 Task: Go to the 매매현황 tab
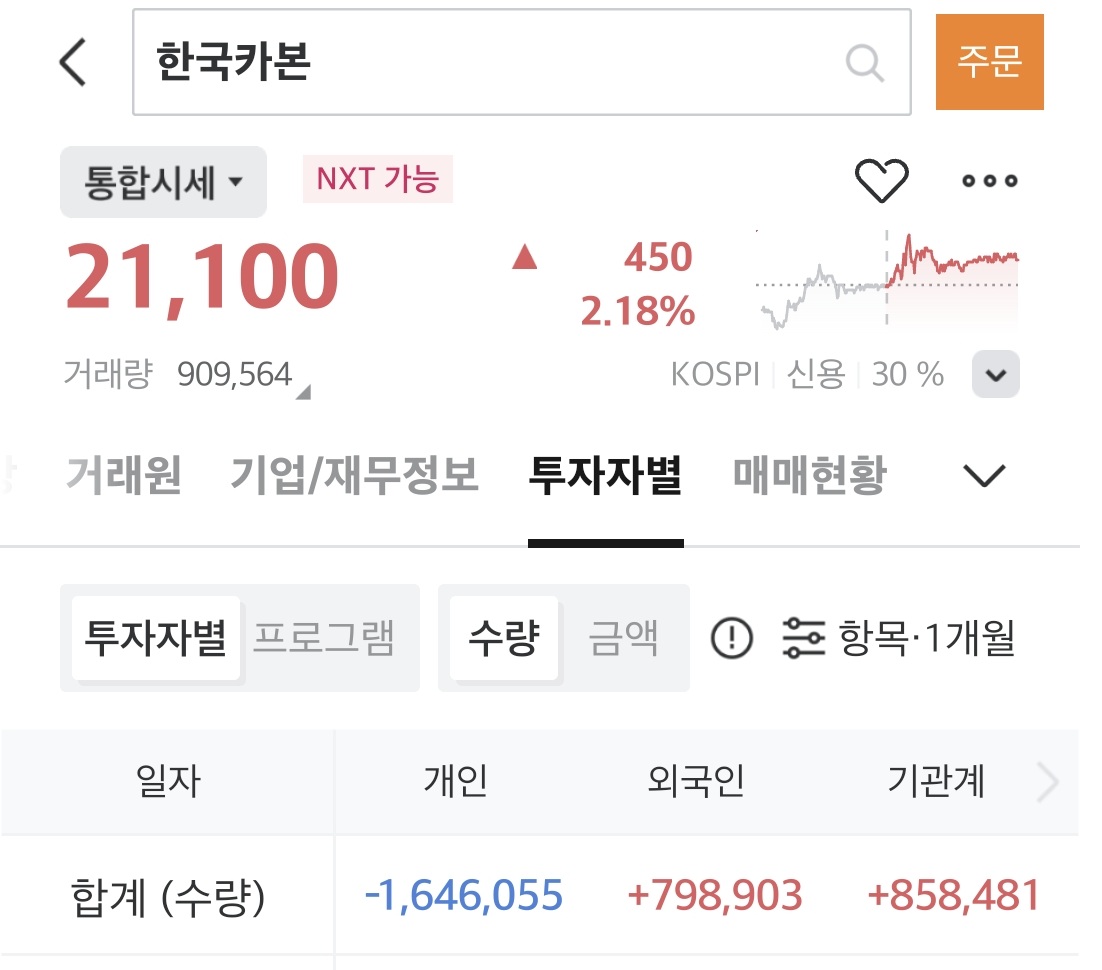809,476
